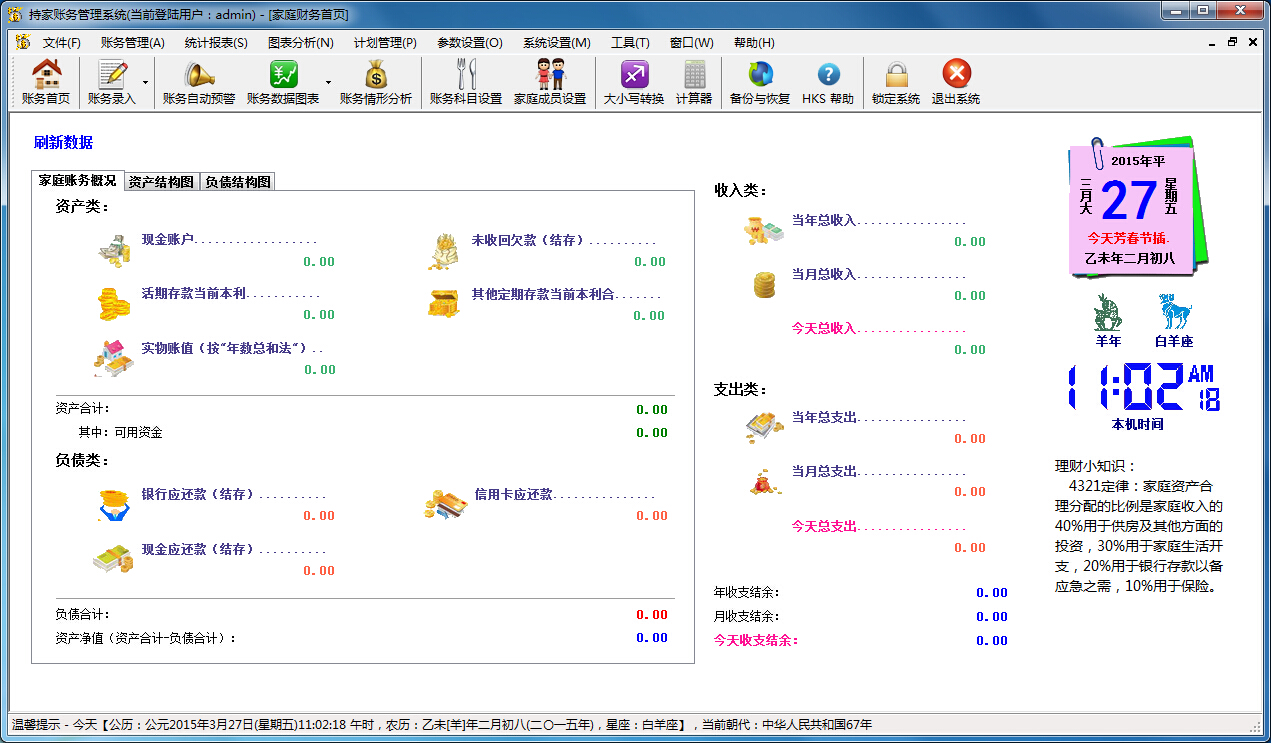Open the 账务首页 home icon

(x=43, y=80)
